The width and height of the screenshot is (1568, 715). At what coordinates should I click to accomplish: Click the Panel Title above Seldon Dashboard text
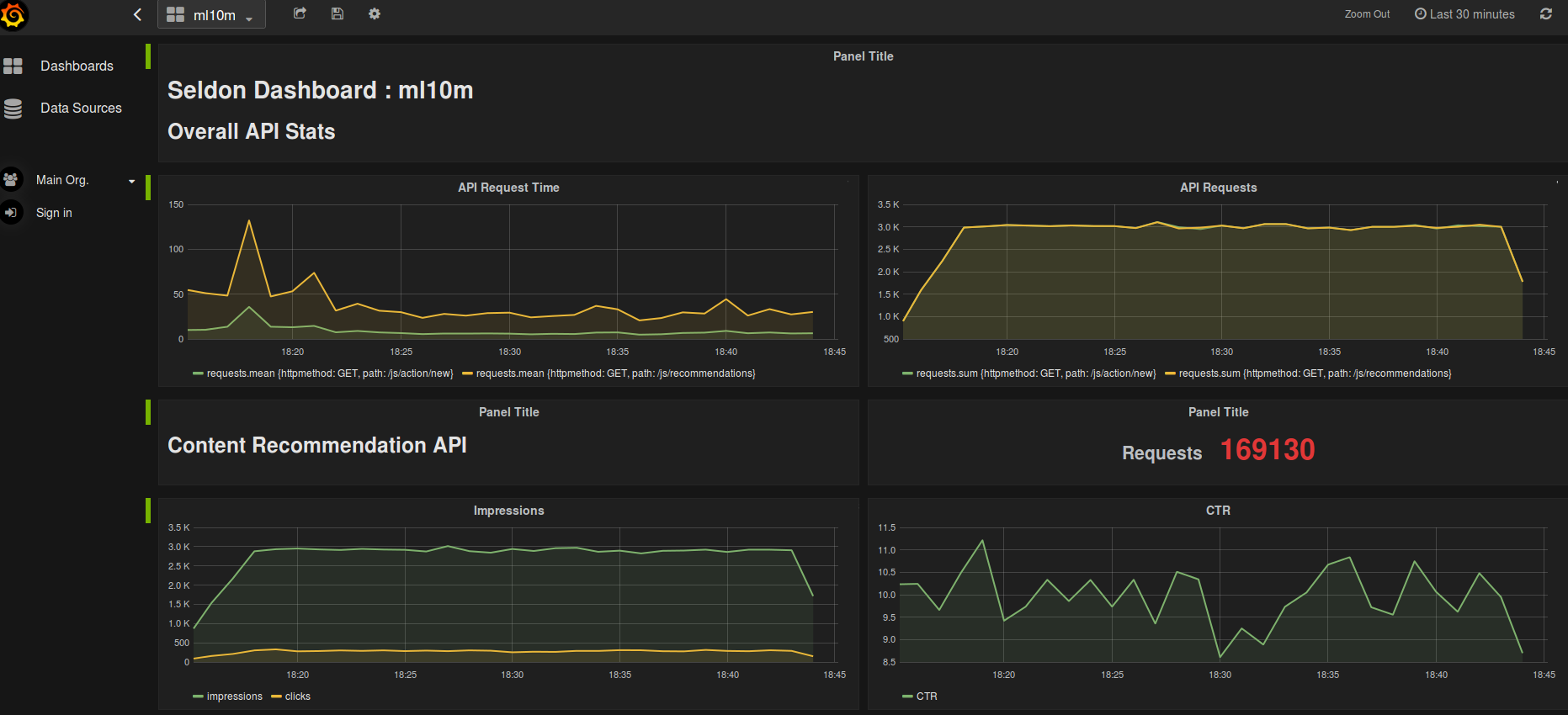click(863, 56)
